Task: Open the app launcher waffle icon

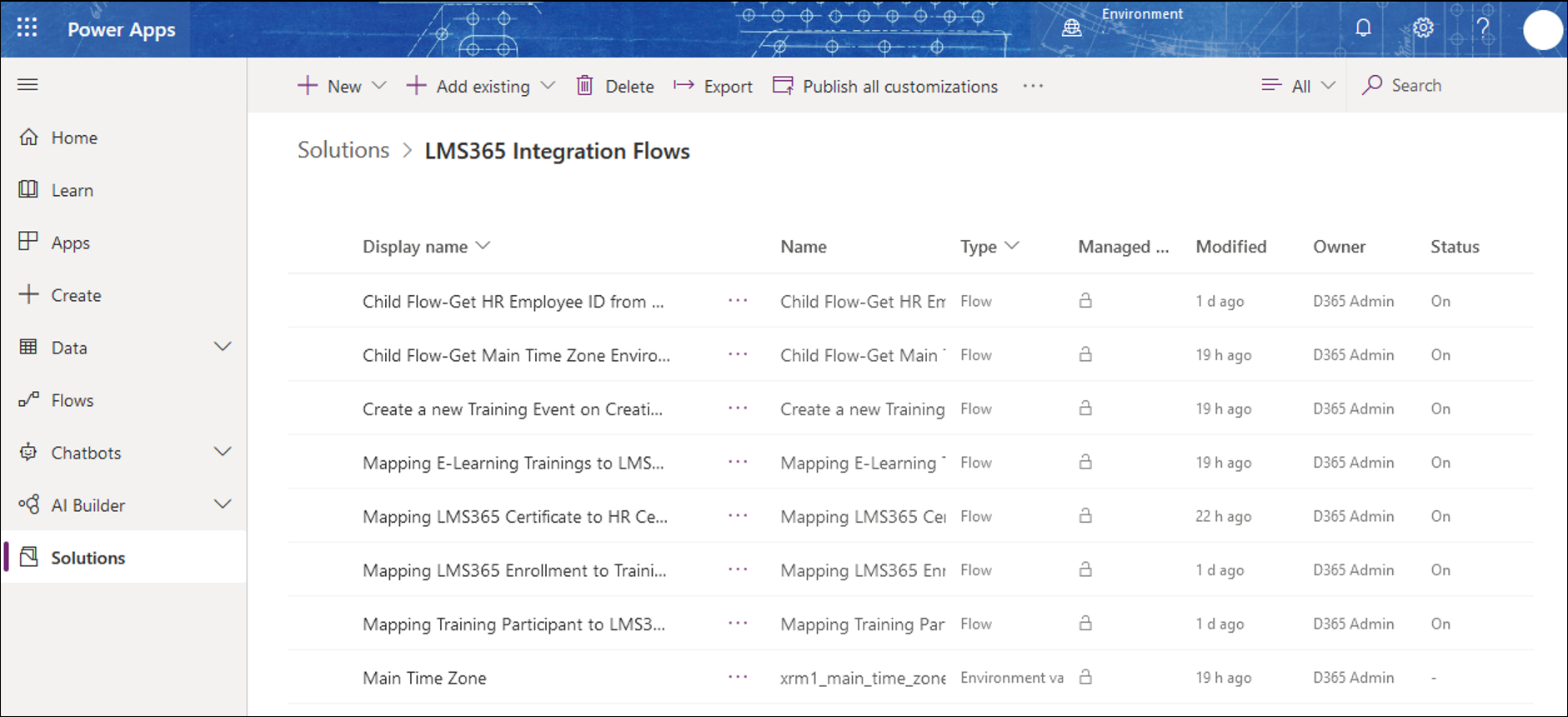Action: point(27,28)
